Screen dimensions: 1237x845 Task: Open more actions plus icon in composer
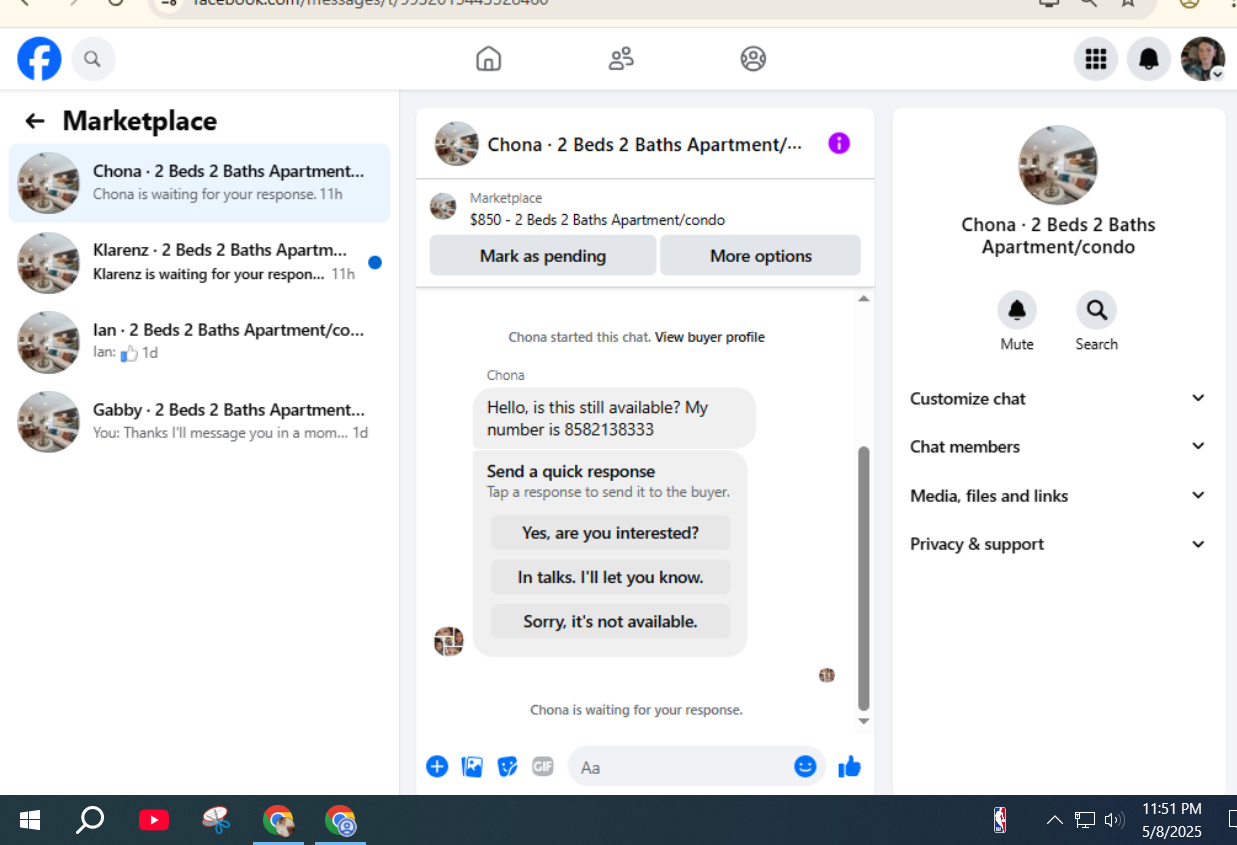pos(437,767)
